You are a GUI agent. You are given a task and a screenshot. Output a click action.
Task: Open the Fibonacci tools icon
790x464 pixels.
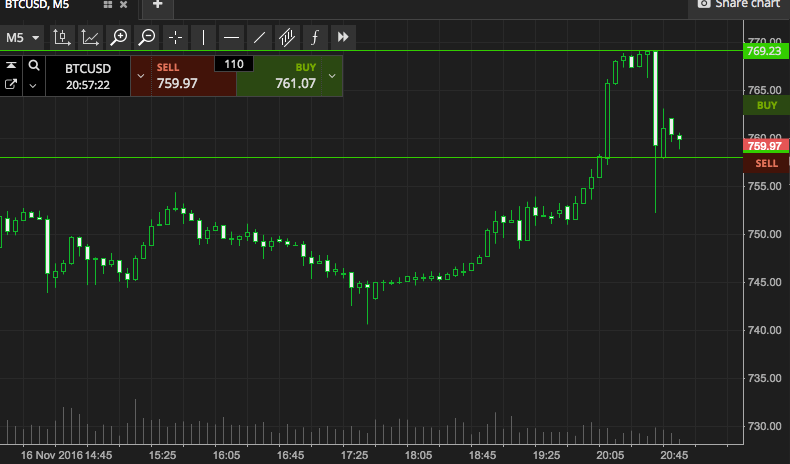coord(315,38)
